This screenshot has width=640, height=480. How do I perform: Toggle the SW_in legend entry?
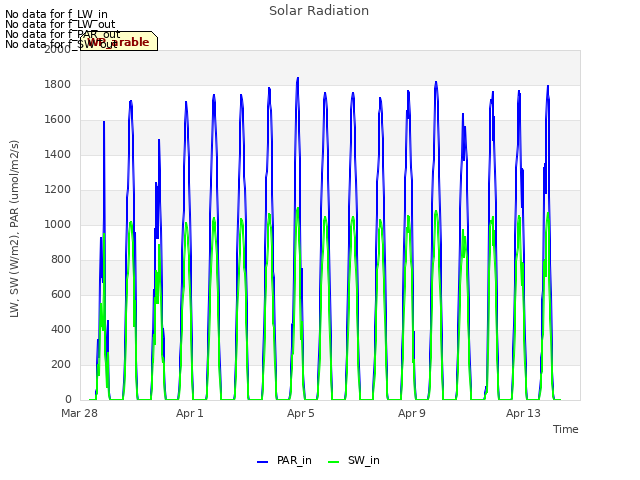point(354,460)
